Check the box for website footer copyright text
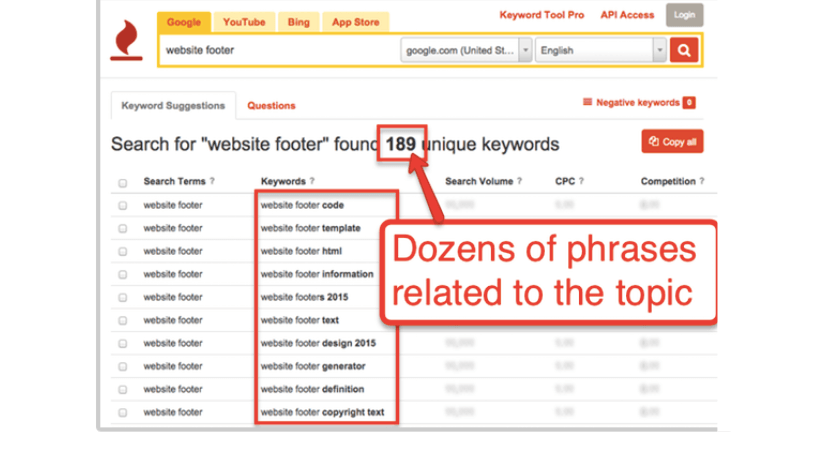The image size is (839, 473). pos(123,413)
